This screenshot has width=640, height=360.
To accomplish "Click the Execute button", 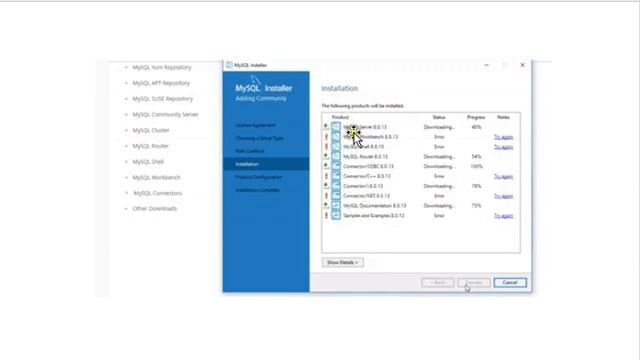I will point(474,282).
